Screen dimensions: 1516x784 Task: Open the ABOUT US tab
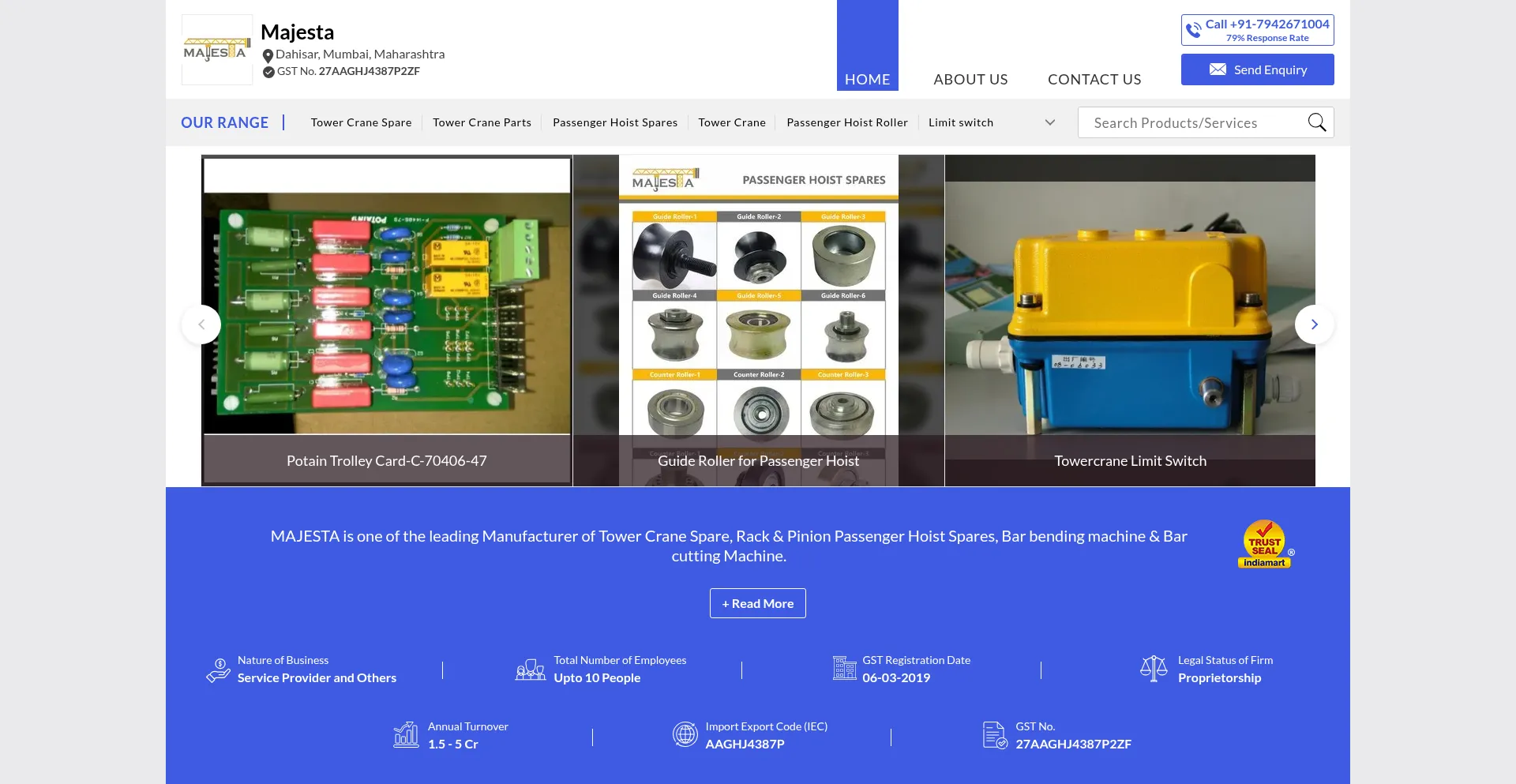click(970, 79)
